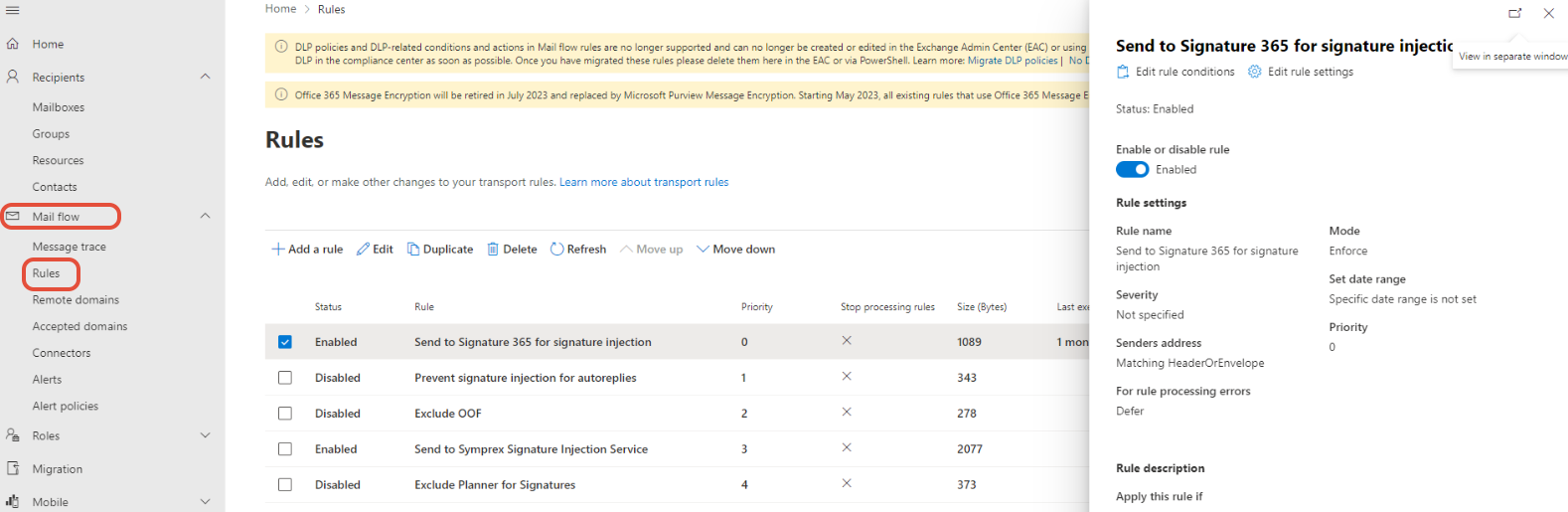The image size is (1568, 512).
Task: Click the Mail flow envelope icon
Action: pos(13,216)
